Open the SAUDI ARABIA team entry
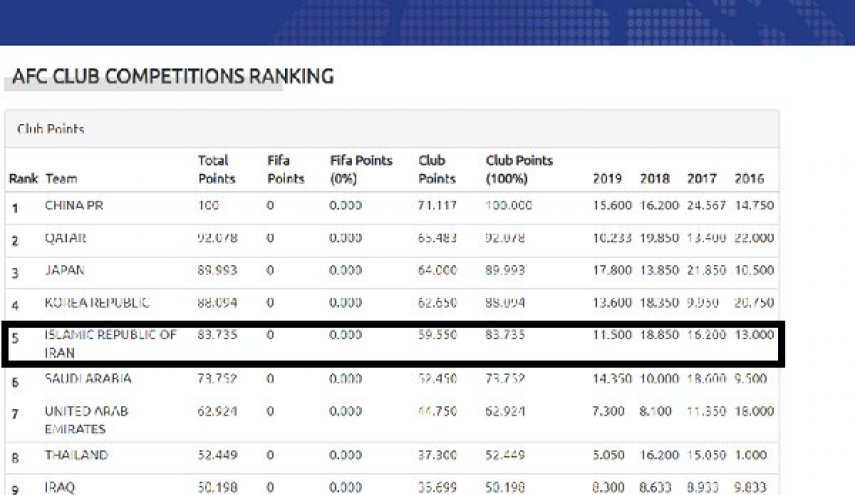This screenshot has width=855, height=495. tap(88, 378)
